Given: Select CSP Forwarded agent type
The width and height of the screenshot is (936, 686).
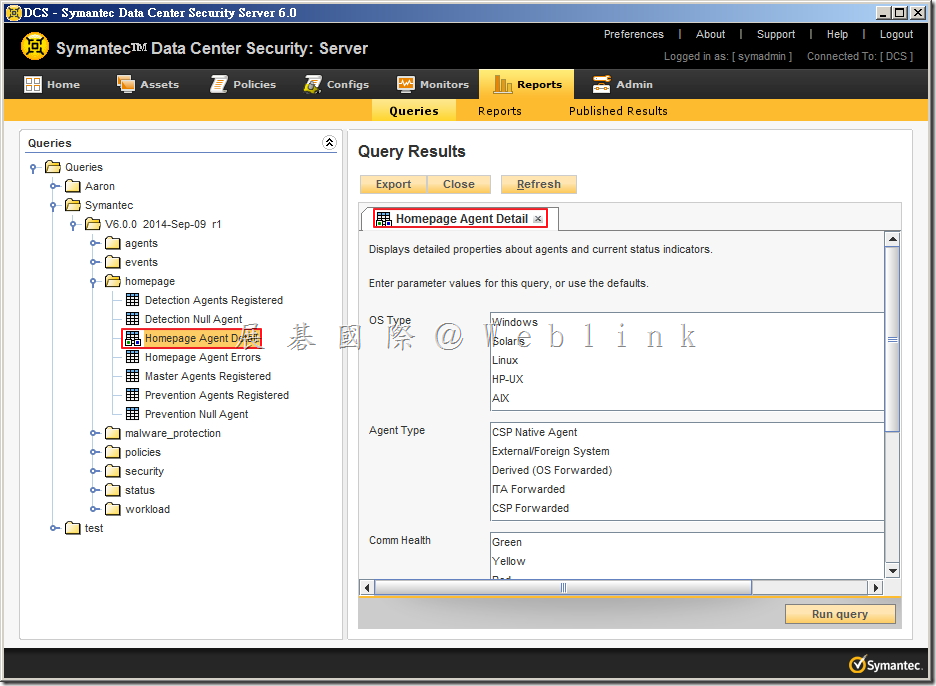Looking at the screenshot, I should pyautogui.click(x=687, y=509).
